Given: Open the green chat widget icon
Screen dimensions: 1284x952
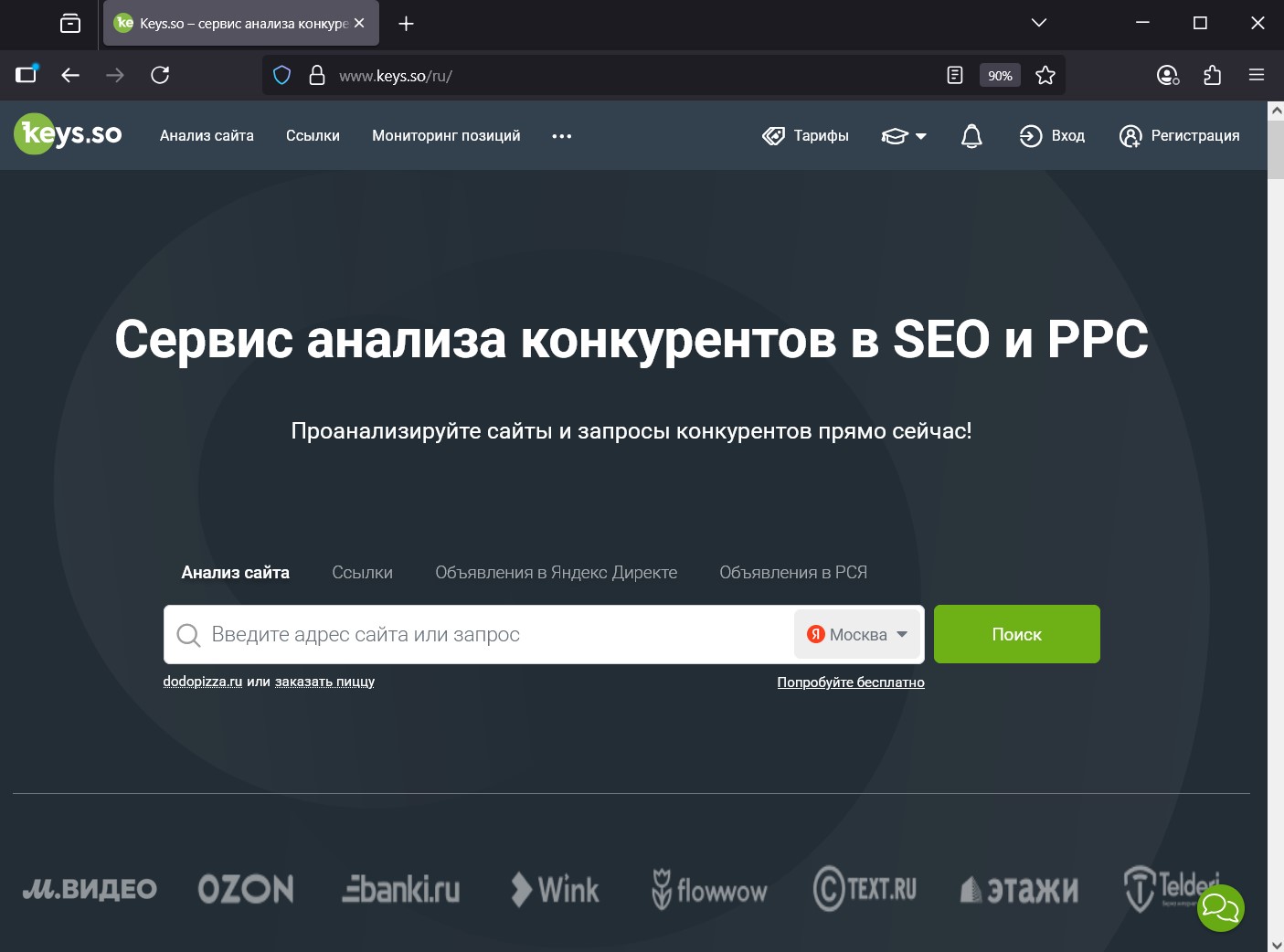Looking at the screenshot, I should pyautogui.click(x=1221, y=907).
